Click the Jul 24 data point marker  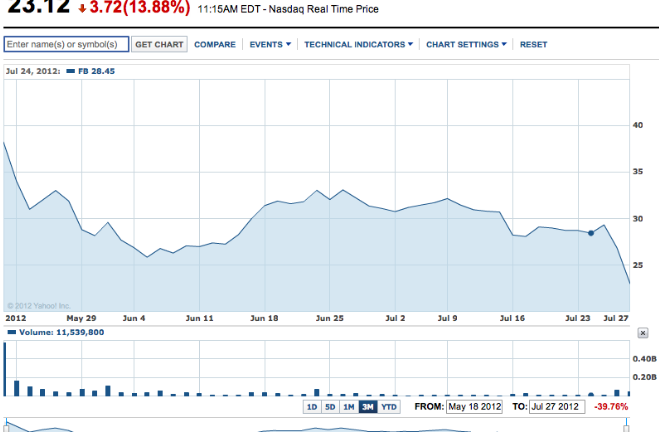[x=591, y=233]
